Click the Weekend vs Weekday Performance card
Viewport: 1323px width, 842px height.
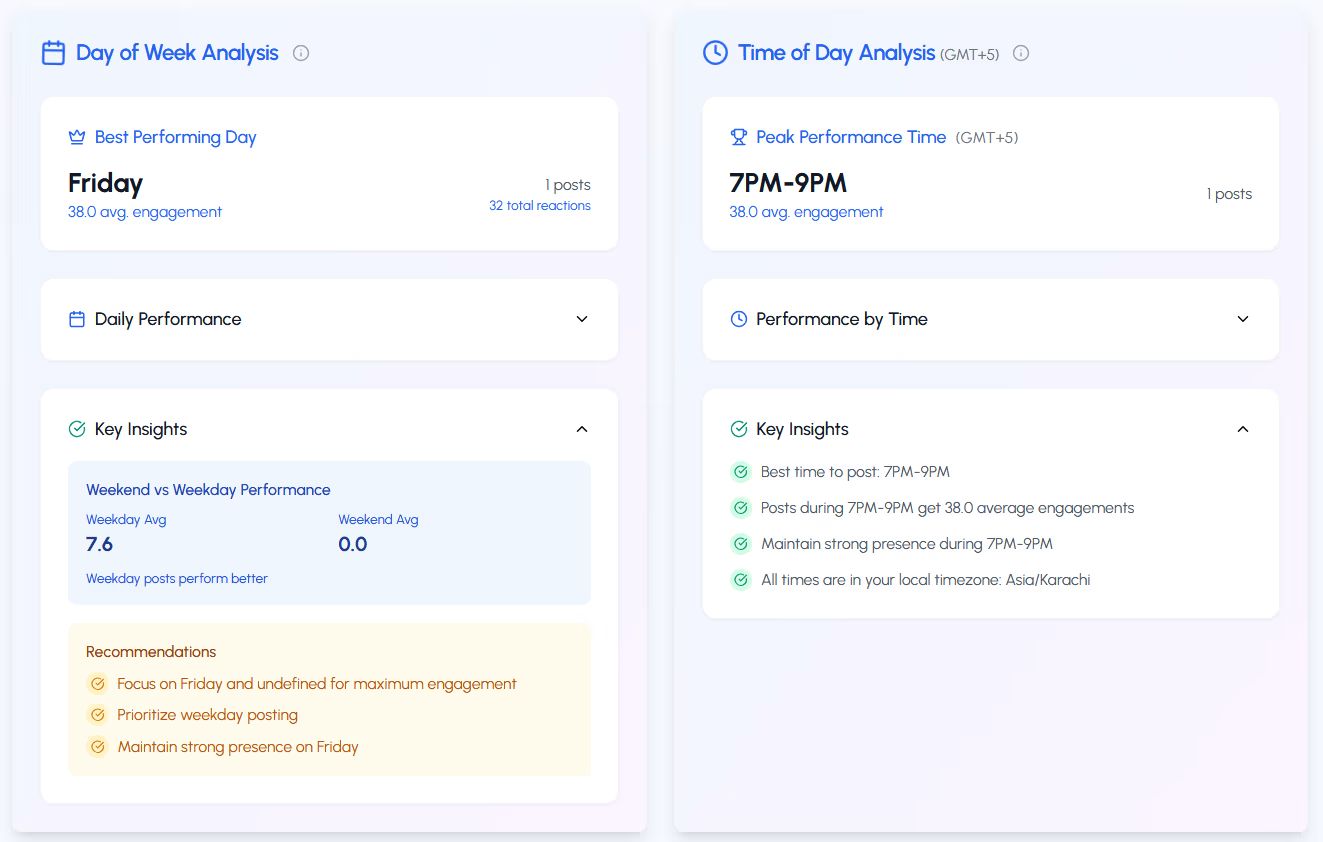[329, 532]
